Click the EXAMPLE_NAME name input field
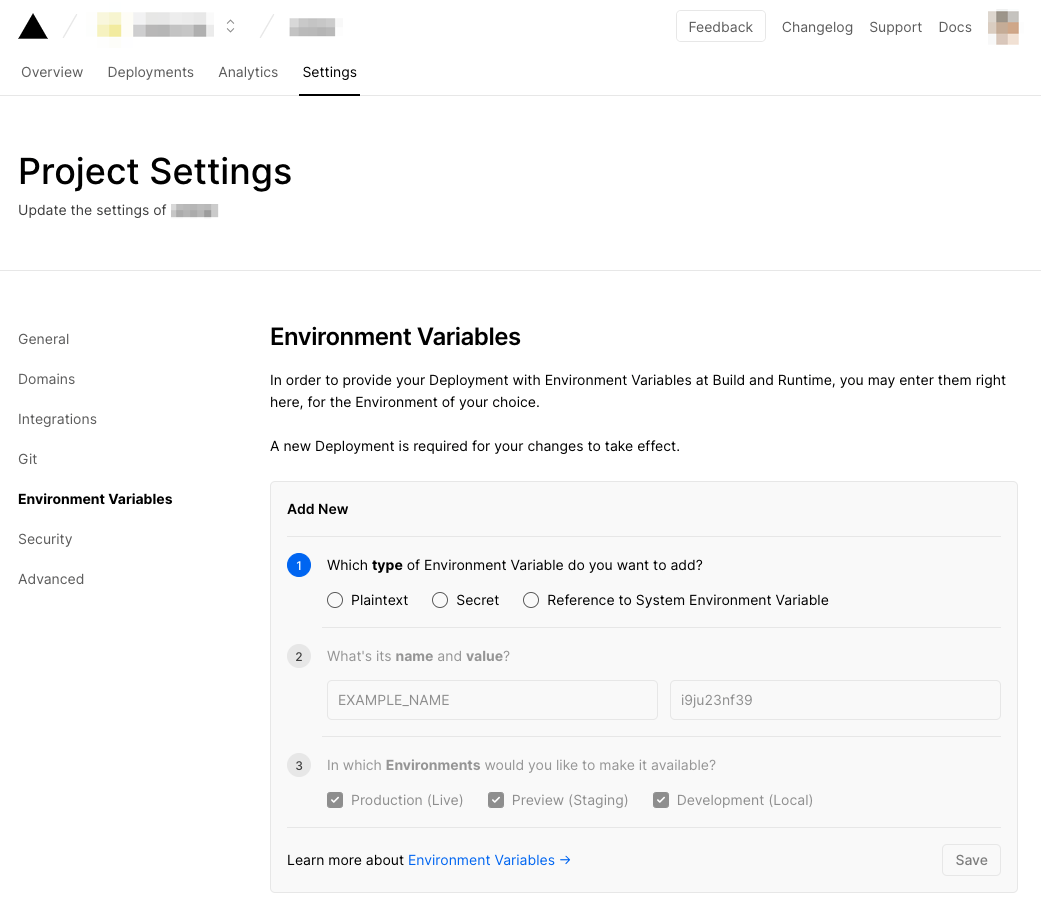 pyautogui.click(x=492, y=700)
